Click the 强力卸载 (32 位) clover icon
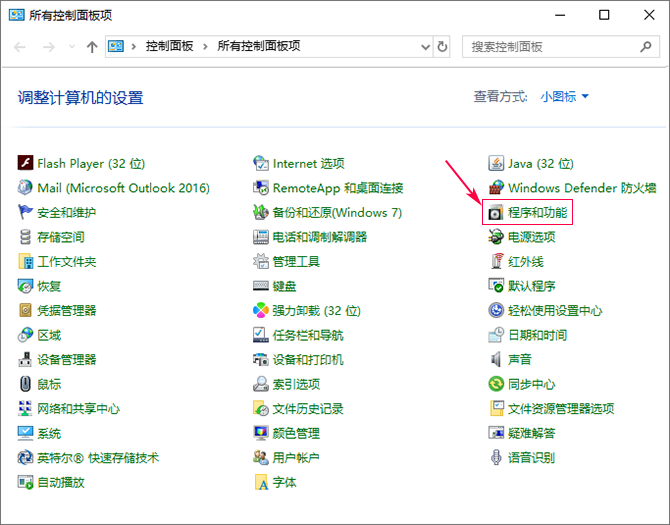The width and height of the screenshot is (670, 525). coord(261,310)
